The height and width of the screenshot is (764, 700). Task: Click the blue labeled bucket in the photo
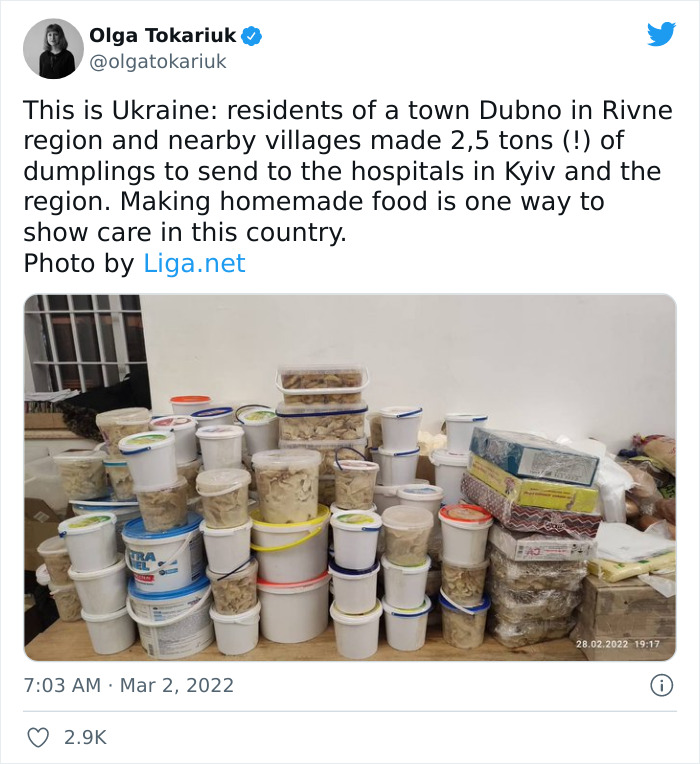(x=162, y=554)
